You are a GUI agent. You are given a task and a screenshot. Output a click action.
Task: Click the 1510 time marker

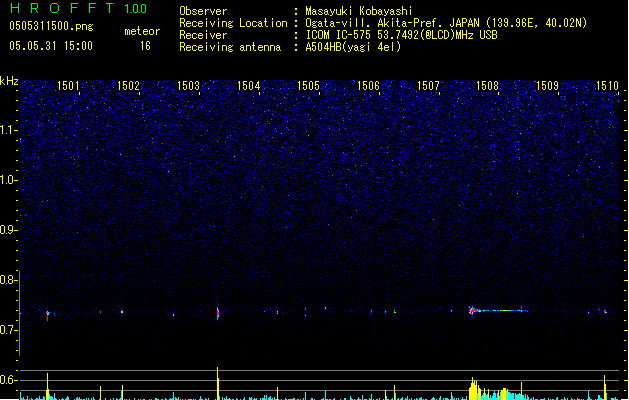[607, 86]
